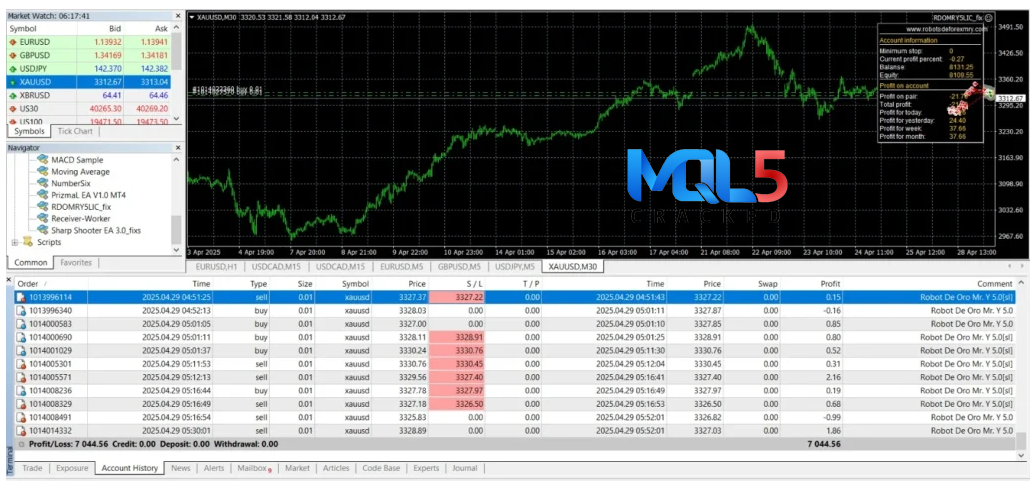Click the icon of buy order 1014000583
This screenshot has width=1034, height=485.
[x=20, y=324]
